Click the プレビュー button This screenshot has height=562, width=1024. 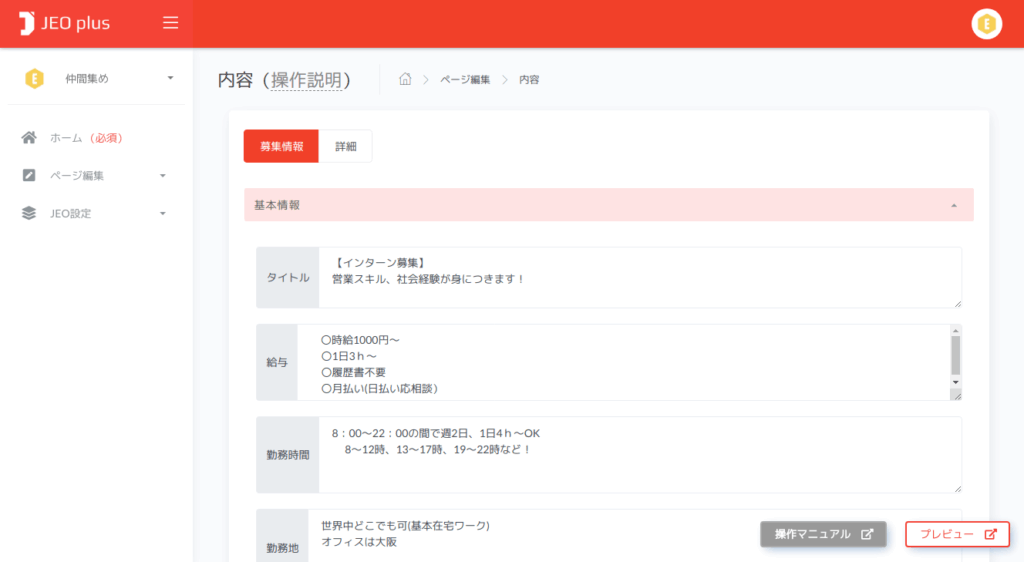click(957, 534)
